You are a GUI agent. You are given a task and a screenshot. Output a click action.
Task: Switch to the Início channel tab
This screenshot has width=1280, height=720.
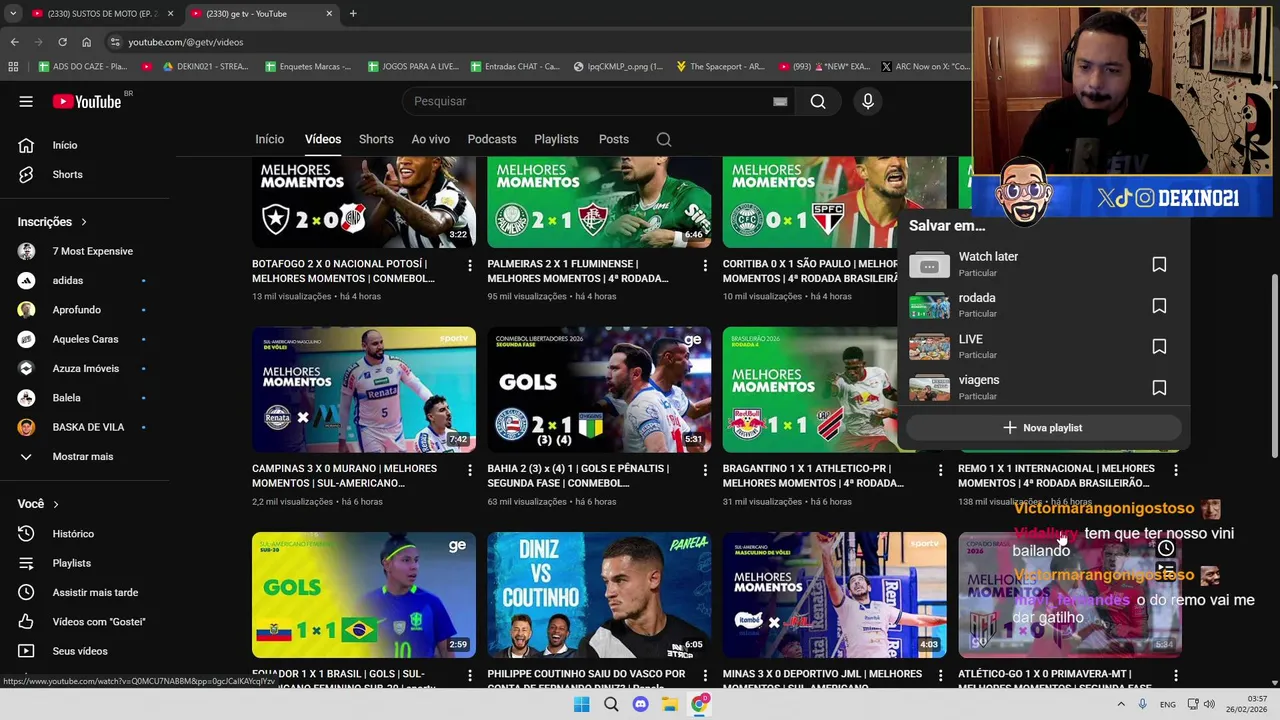269,139
